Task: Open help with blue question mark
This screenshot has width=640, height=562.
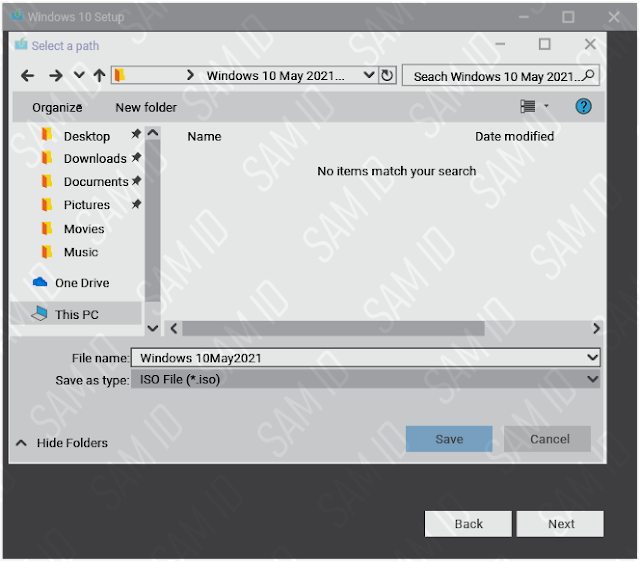Action: pyautogui.click(x=583, y=107)
